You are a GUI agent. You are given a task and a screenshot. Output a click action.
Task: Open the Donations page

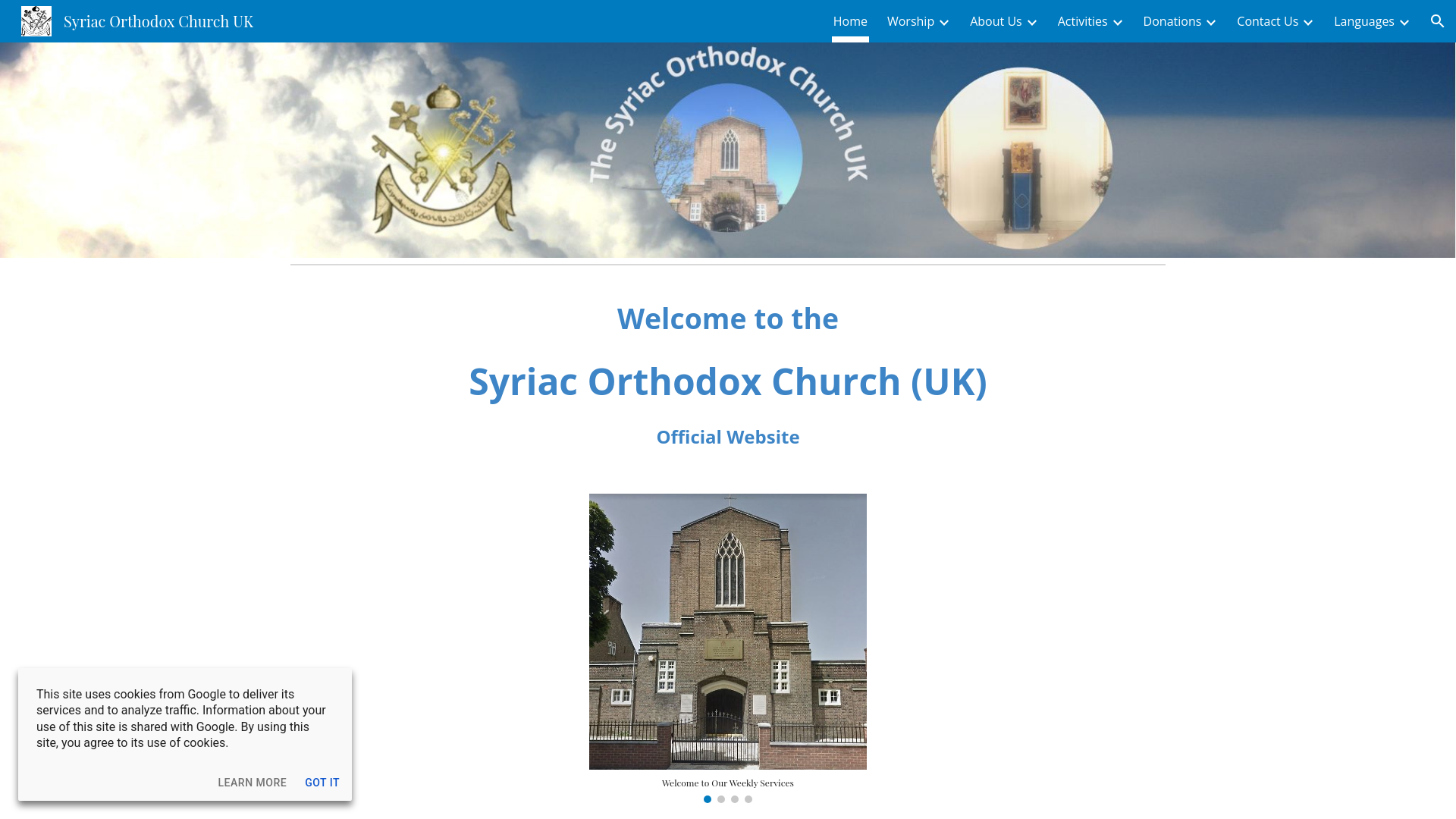1172,21
